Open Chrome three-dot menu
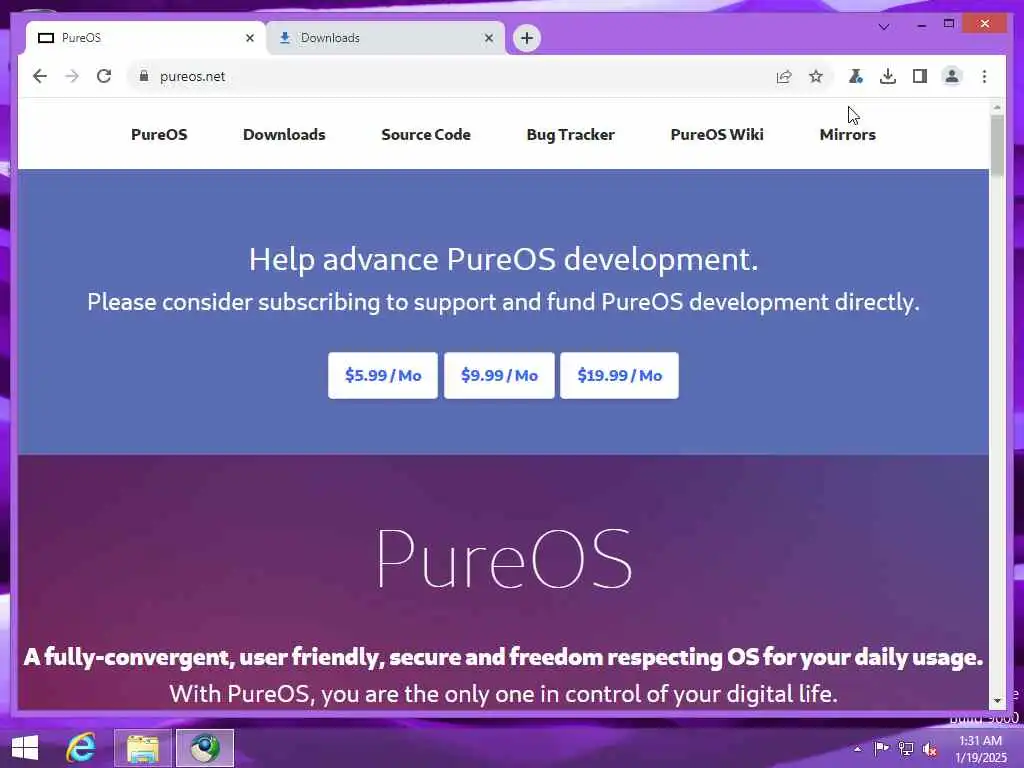This screenshot has width=1024, height=768. point(984,76)
